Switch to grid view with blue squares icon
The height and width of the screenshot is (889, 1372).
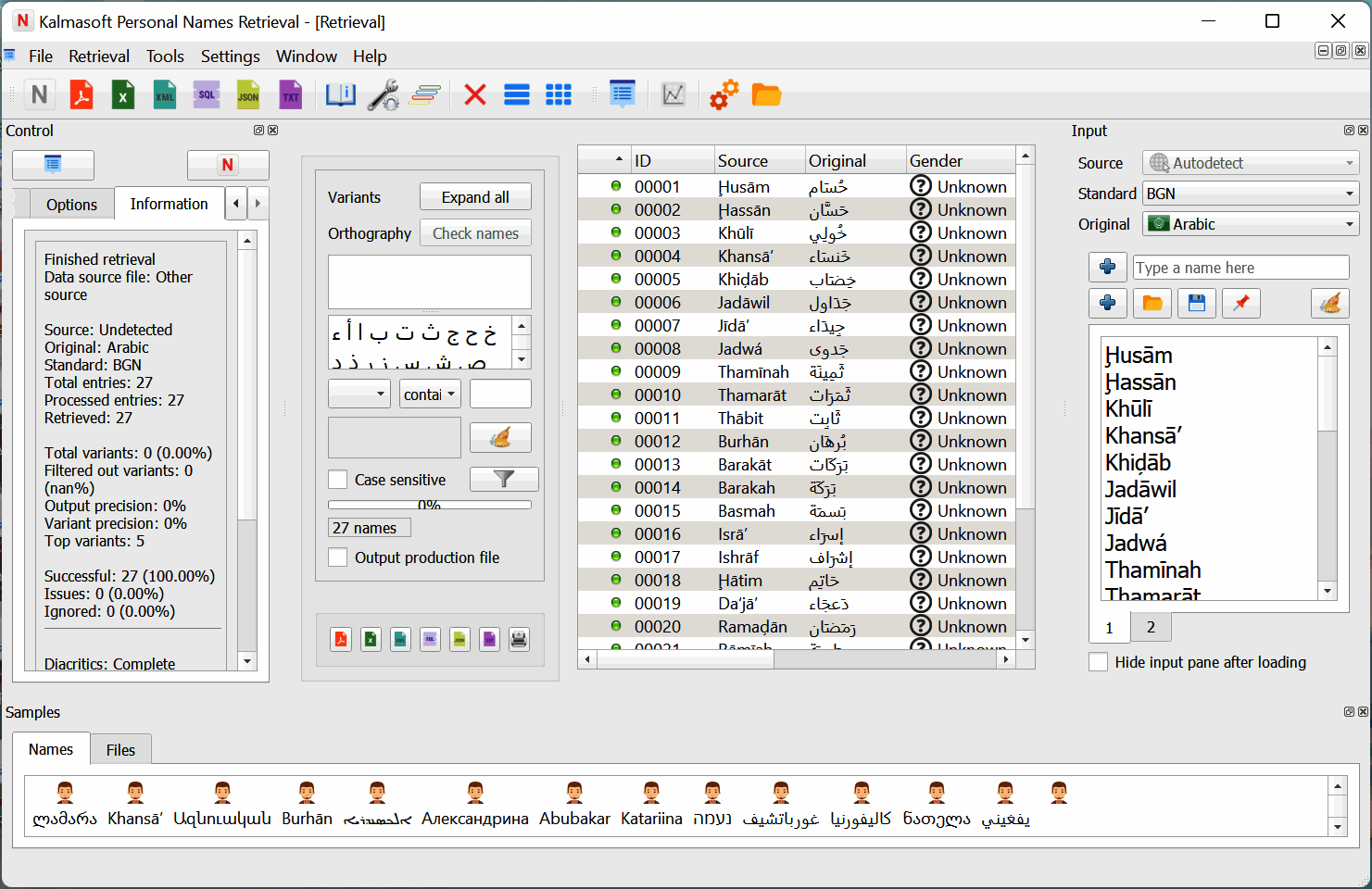559,94
